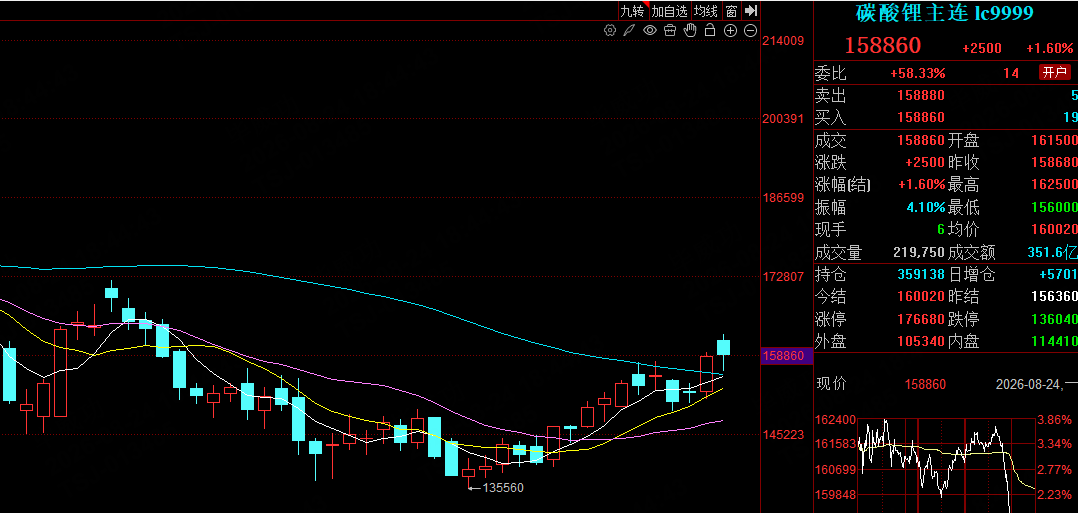Click the 跌停 value 136040
This screenshot has height=513, width=1078.
pyautogui.click(x=1053, y=319)
